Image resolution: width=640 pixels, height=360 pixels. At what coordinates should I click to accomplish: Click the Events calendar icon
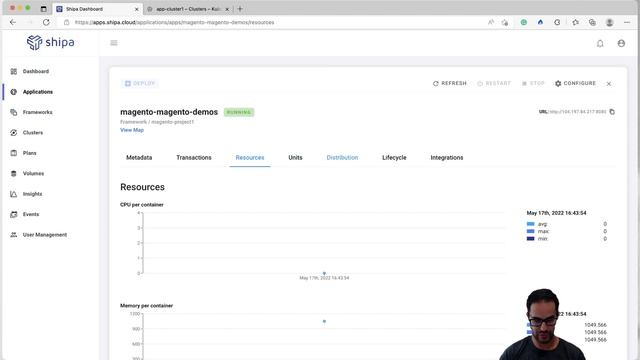click(13, 214)
